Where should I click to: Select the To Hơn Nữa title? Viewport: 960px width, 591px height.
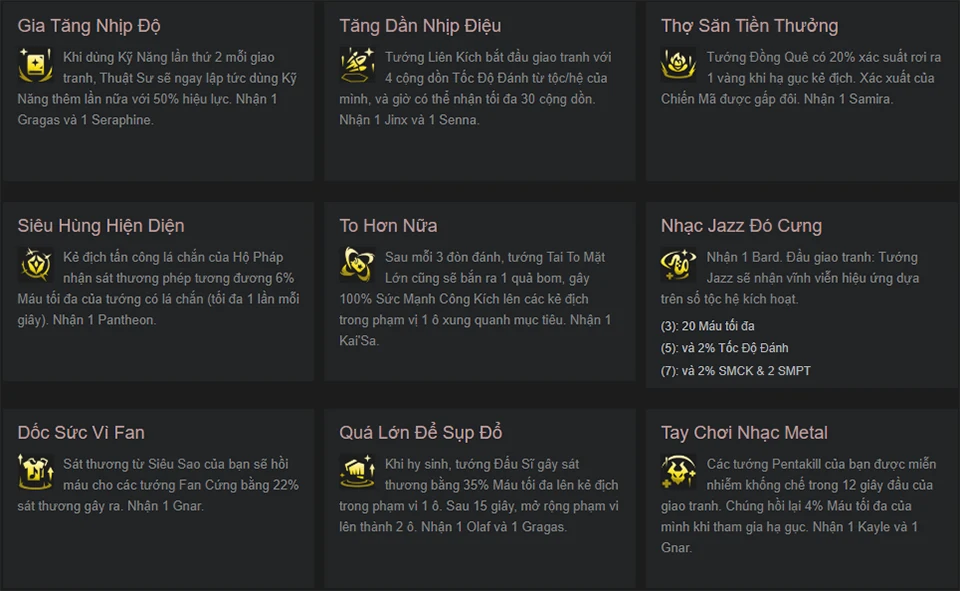[388, 226]
